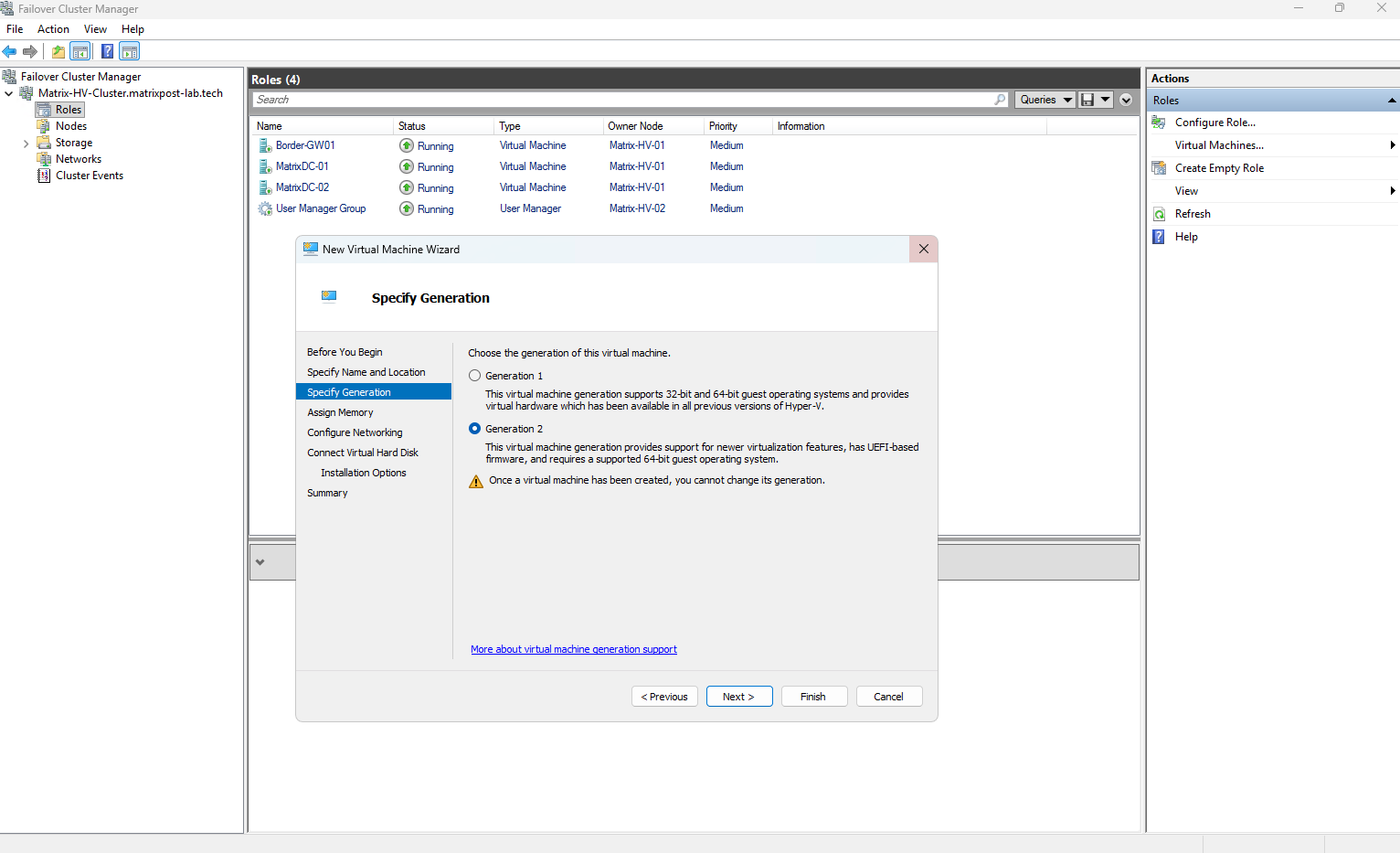
Task: Click the Cancel button in the wizard
Action: [x=888, y=697]
